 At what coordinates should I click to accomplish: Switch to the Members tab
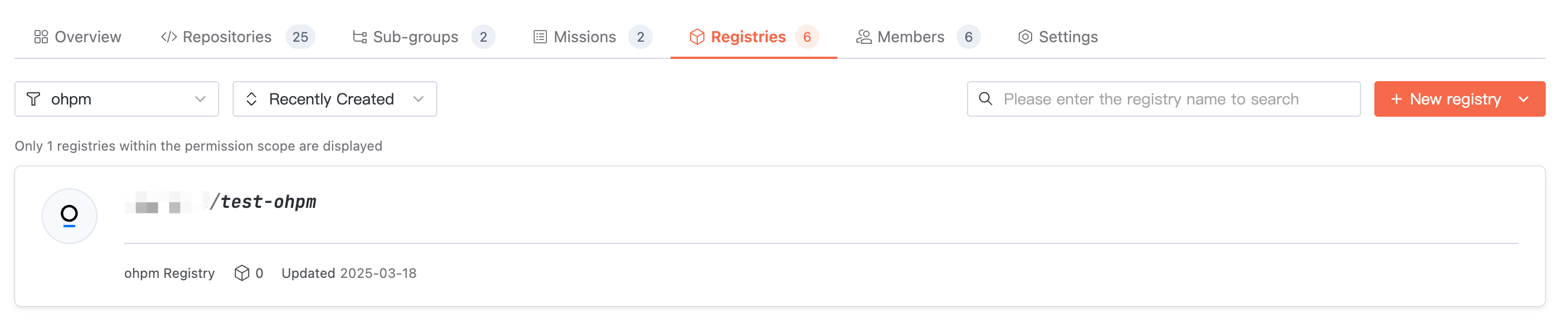click(911, 37)
